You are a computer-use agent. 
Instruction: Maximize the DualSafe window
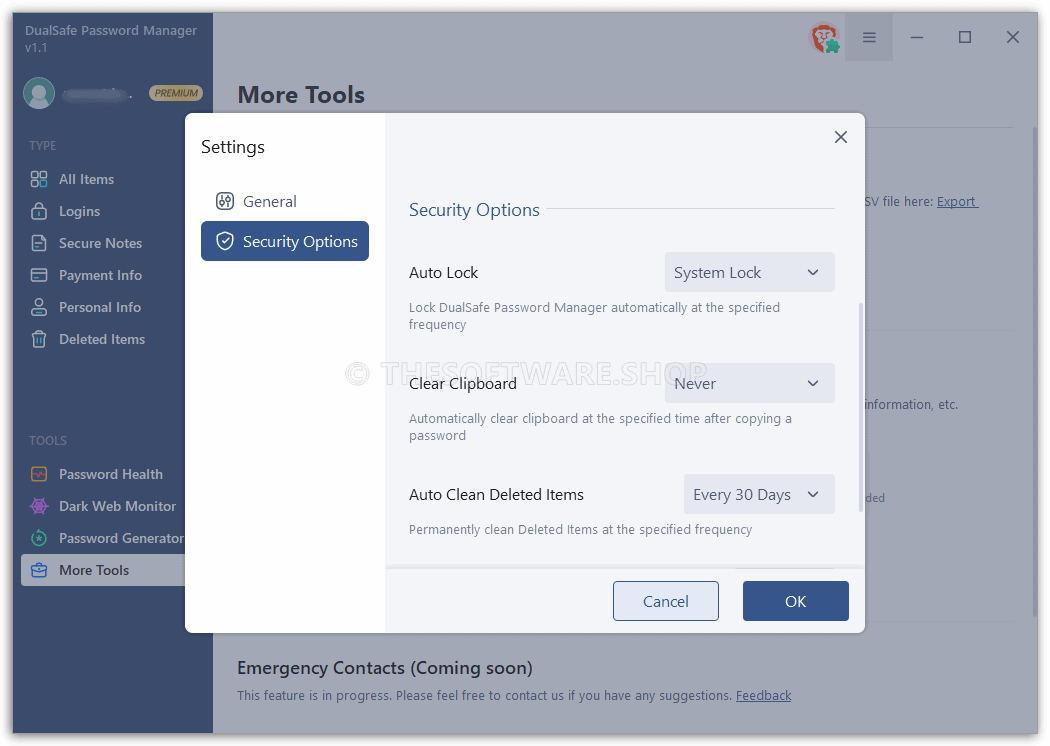964,38
